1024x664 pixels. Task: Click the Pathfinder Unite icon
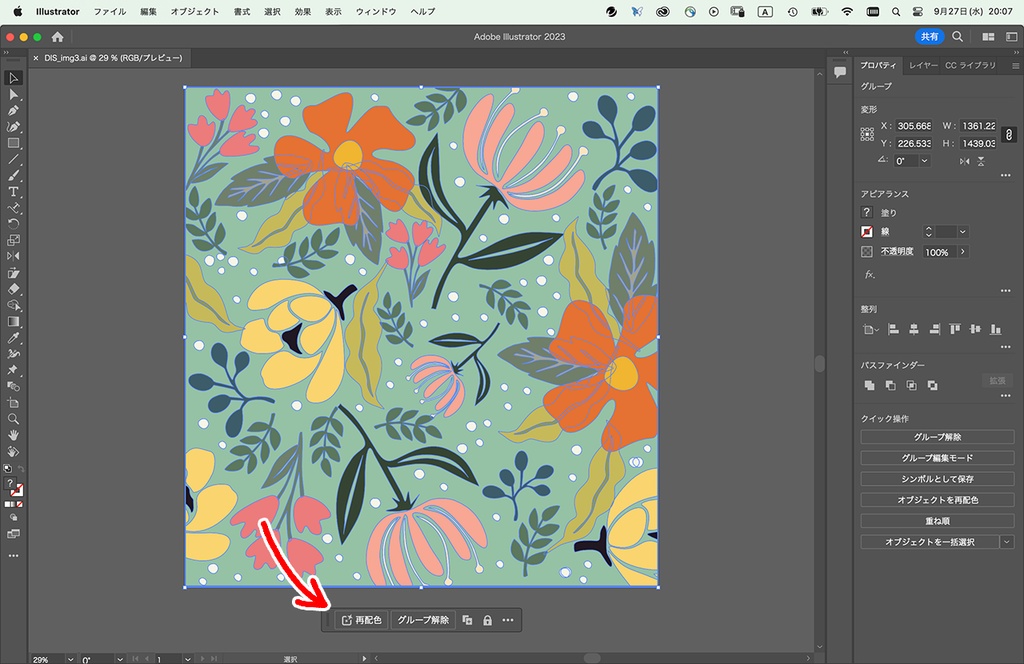[869, 385]
